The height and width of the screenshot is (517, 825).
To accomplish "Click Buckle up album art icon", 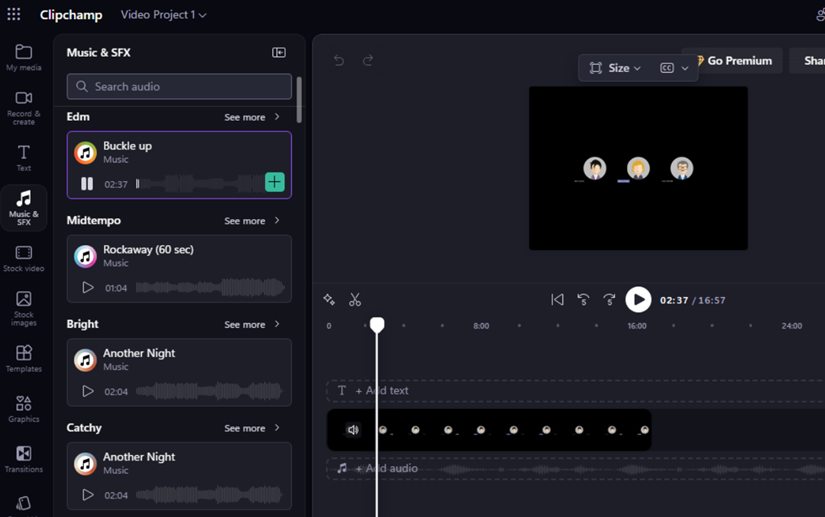I will click(x=85, y=153).
